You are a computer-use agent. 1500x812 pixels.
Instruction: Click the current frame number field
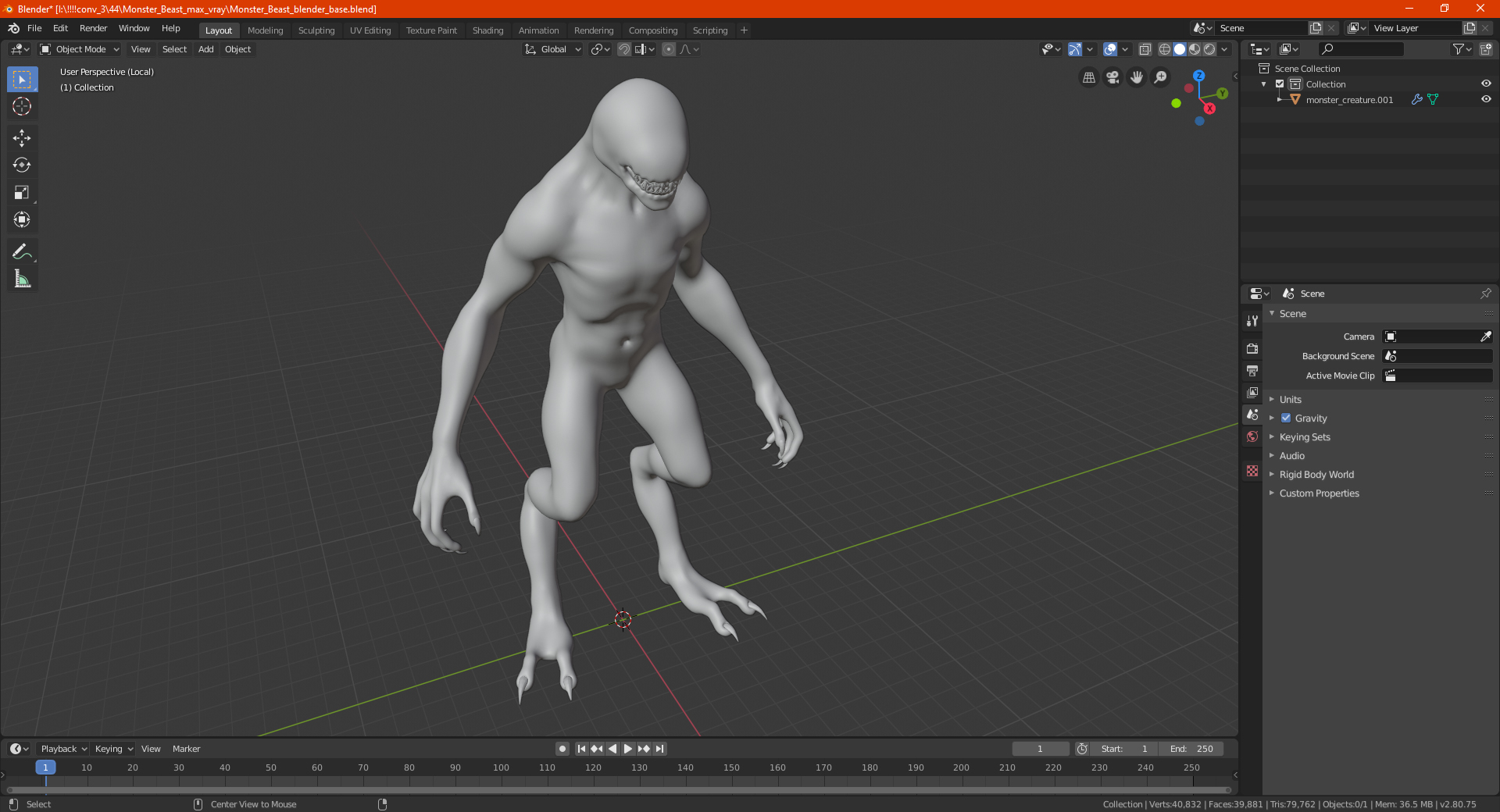[x=1040, y=749]
